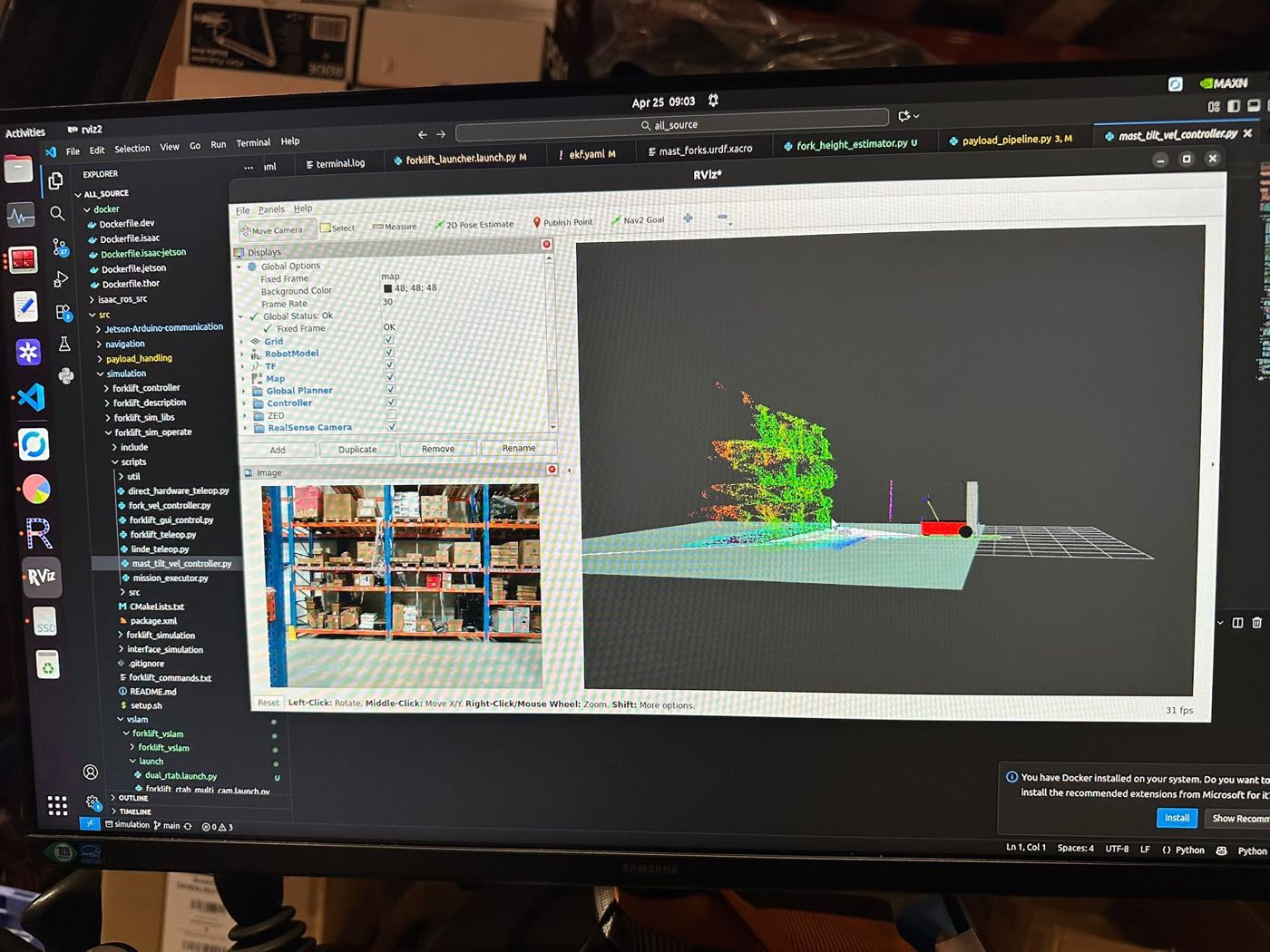
Task: Open System Monitor from the dock
Action: (21, 216)
